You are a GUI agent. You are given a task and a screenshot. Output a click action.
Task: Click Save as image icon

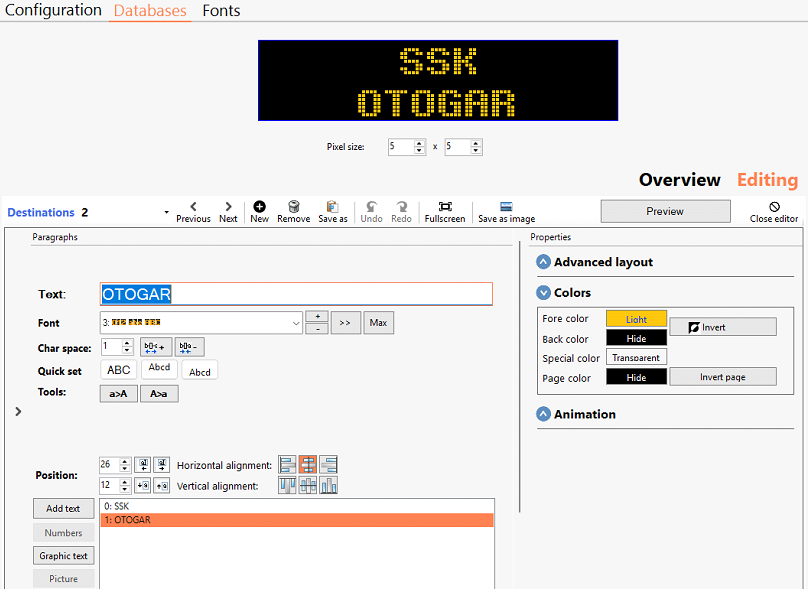click(506, 207)
